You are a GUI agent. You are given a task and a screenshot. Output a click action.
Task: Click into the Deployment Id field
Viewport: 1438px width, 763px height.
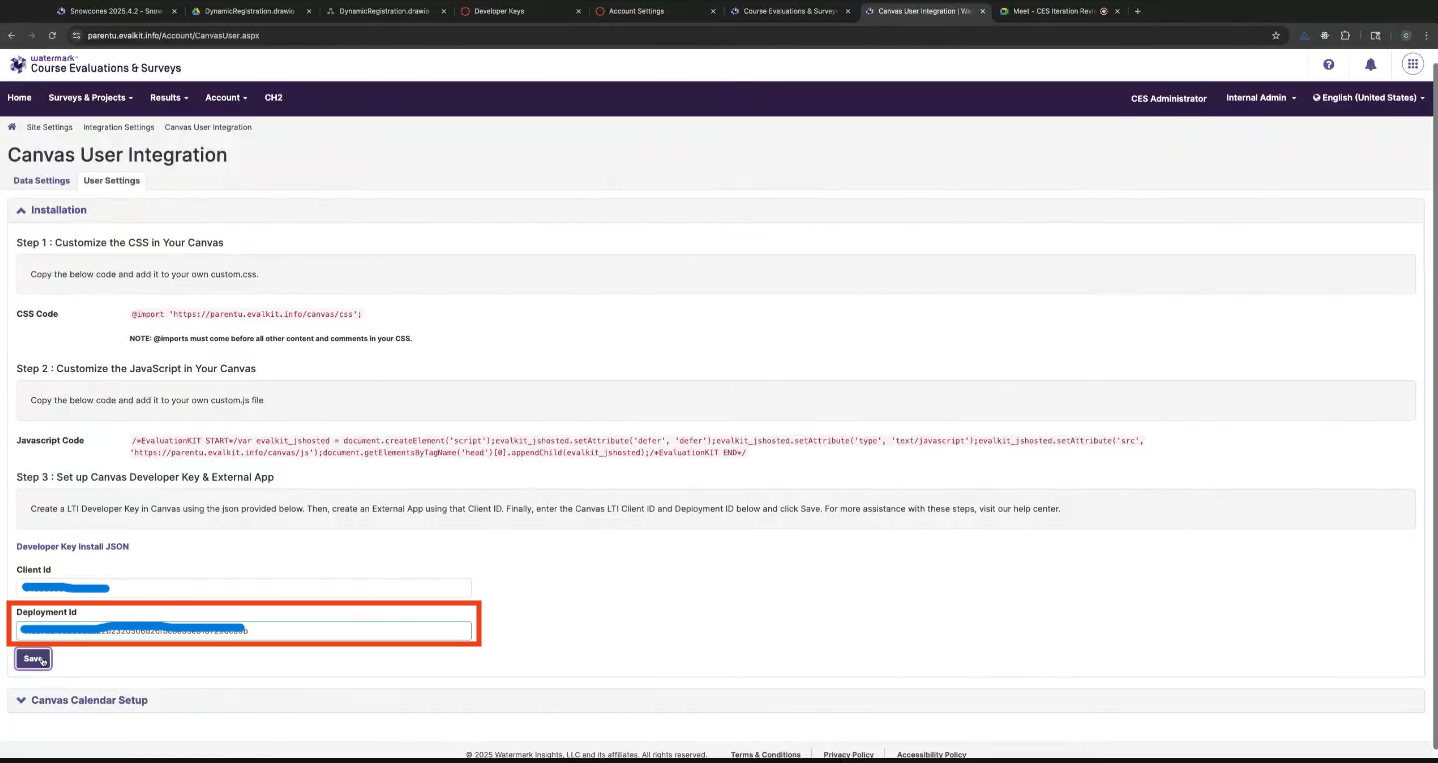click(x=244, y=631)
